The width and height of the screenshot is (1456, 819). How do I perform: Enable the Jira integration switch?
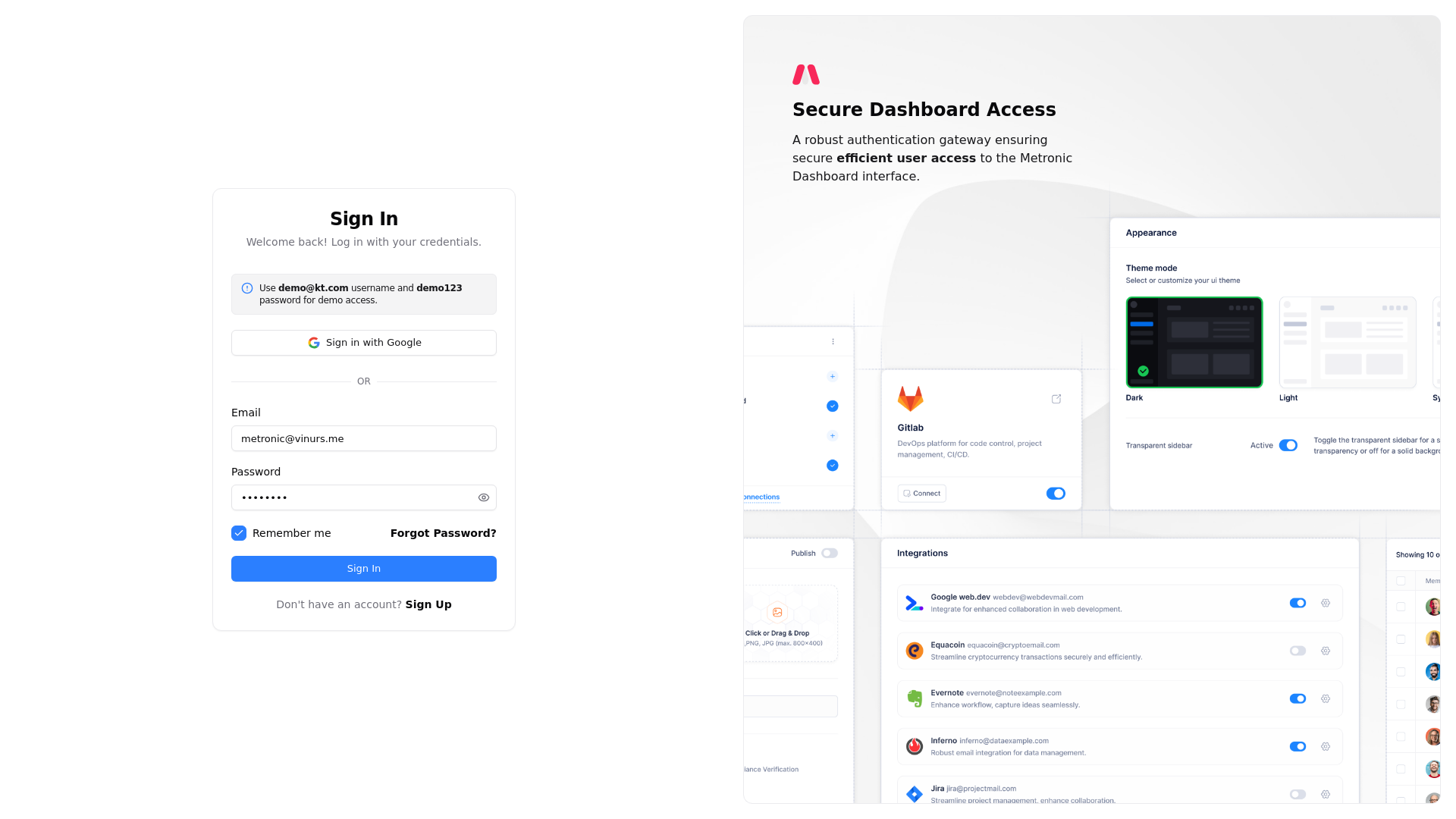1298,794
